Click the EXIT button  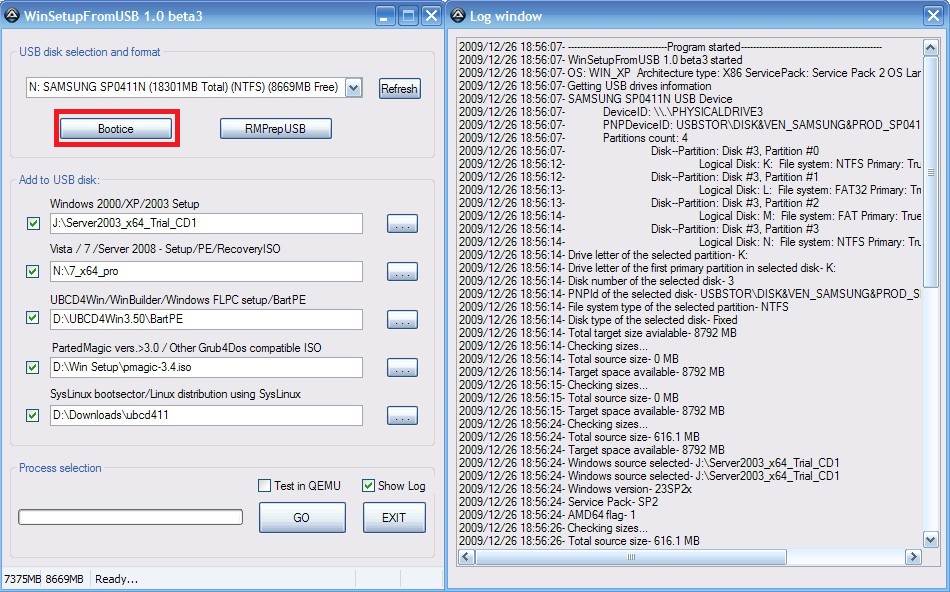pos(394,518)
